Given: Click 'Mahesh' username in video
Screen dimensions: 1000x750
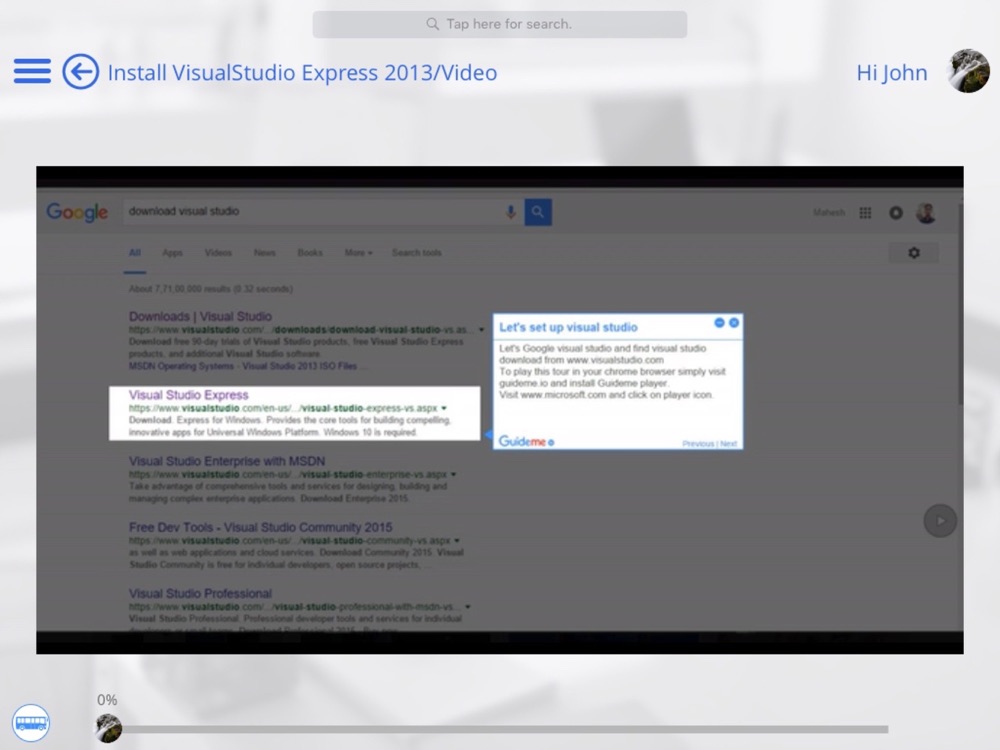Looking at the screenshot, I should tap(829, 213).
